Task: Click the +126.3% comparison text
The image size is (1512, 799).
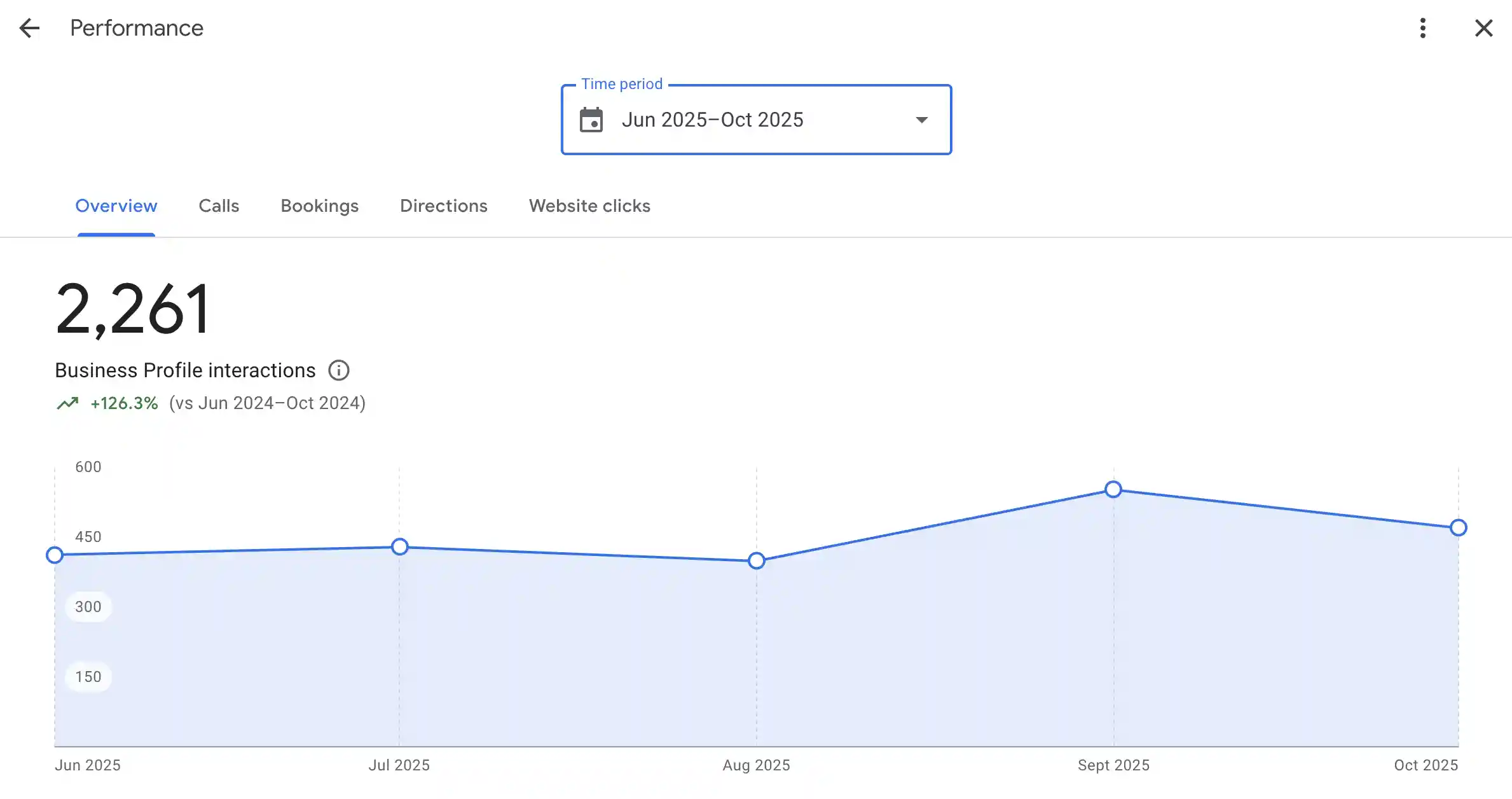Action: click(x=124, y=403)
